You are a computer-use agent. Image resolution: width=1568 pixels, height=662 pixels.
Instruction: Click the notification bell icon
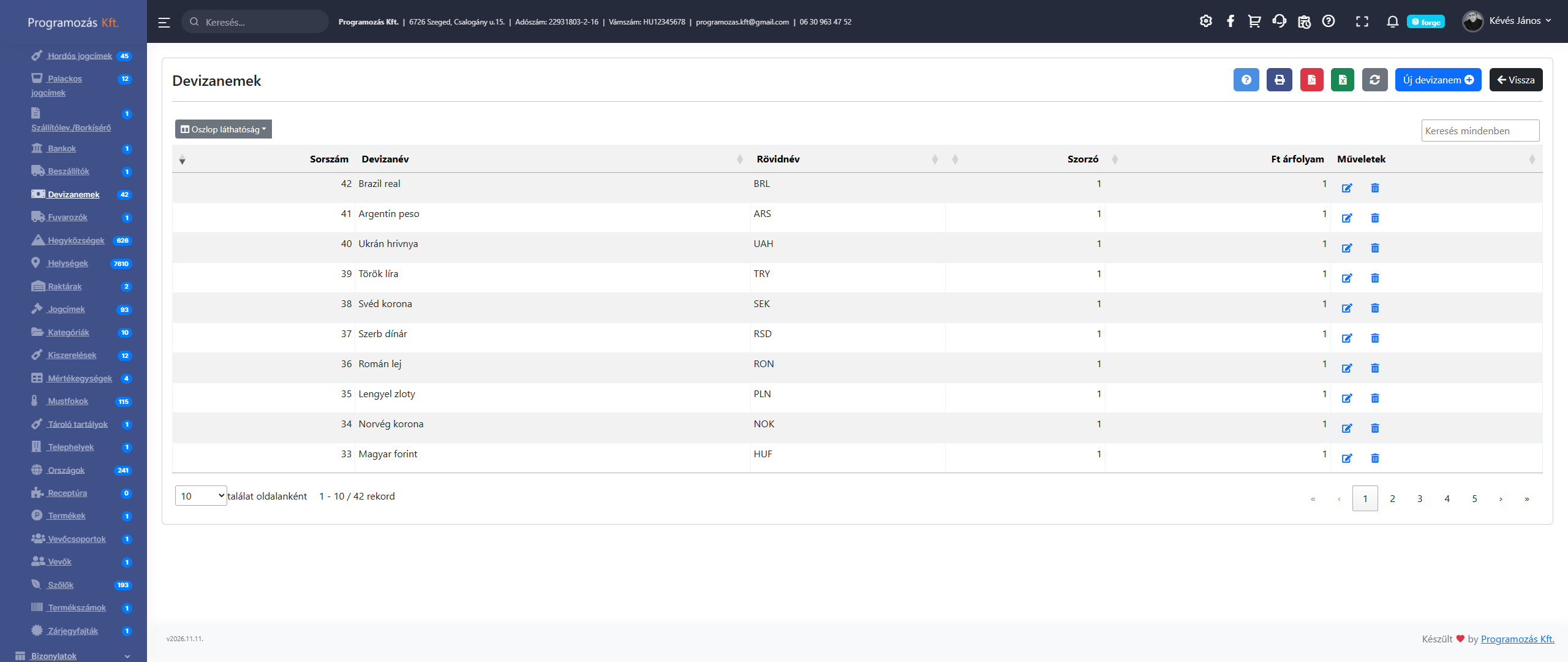click(1392, 21)
